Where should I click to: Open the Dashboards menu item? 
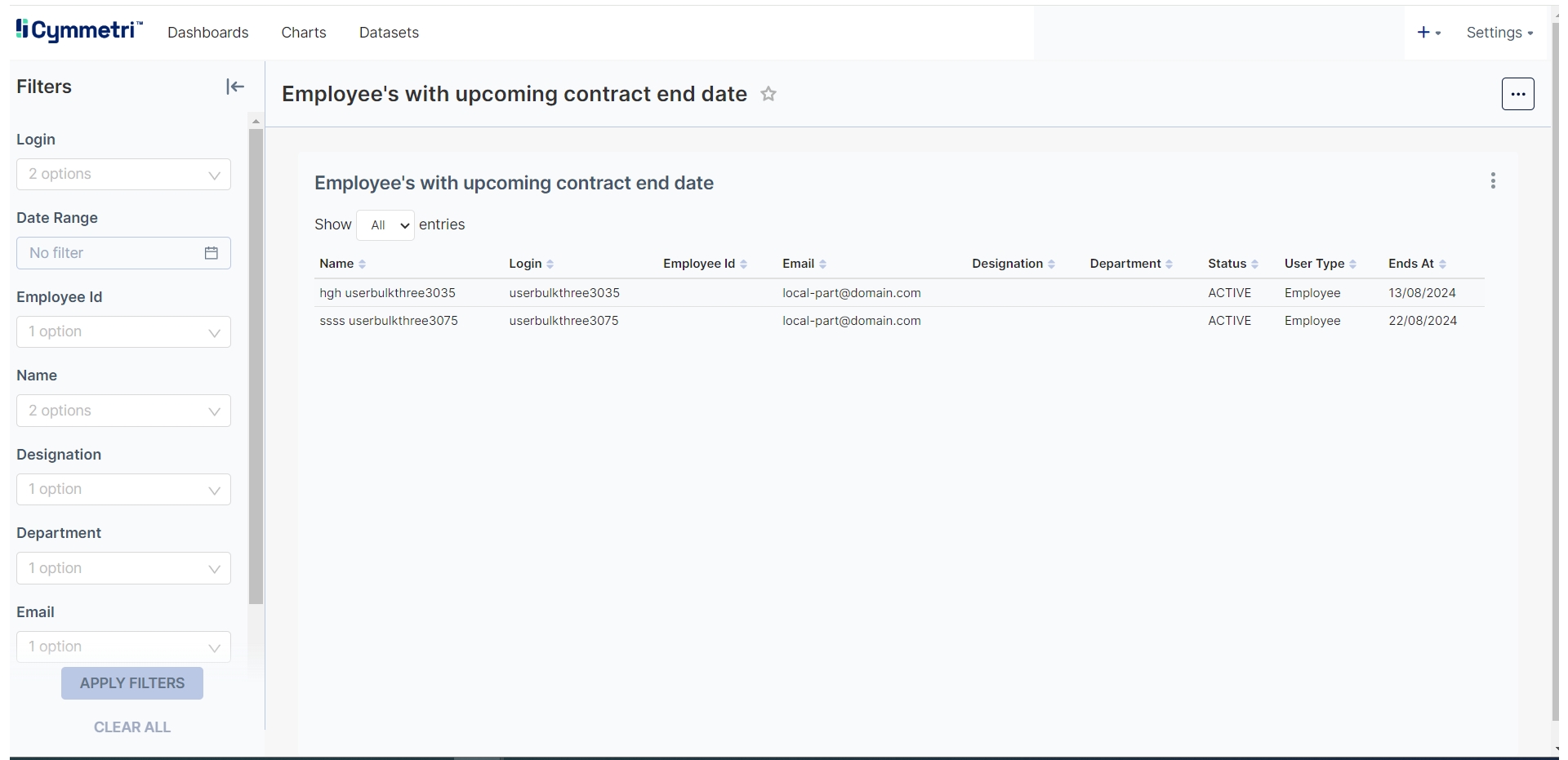coord(208,33)
